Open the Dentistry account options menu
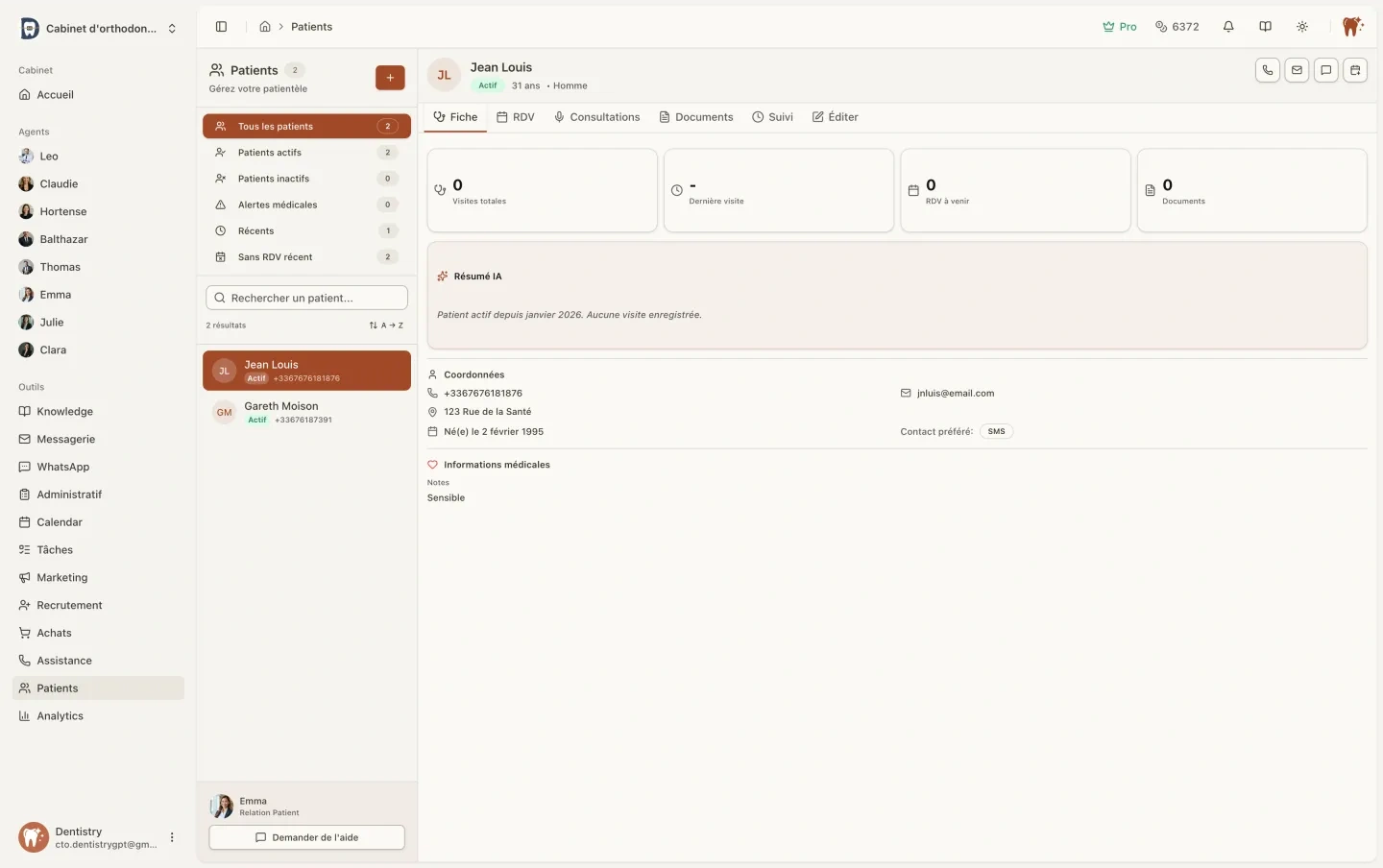Image resolution: width=1383 pixels, height=868 pixels. click(x=172, y=837)
